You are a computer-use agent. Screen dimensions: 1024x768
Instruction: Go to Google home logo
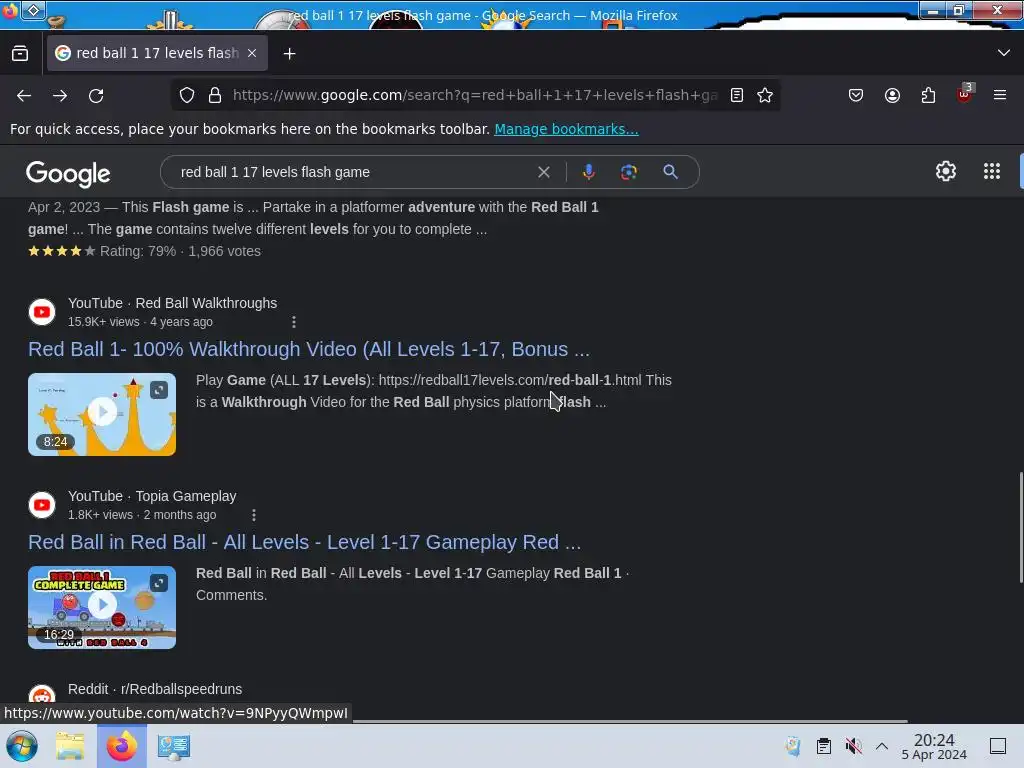[68, 173]
